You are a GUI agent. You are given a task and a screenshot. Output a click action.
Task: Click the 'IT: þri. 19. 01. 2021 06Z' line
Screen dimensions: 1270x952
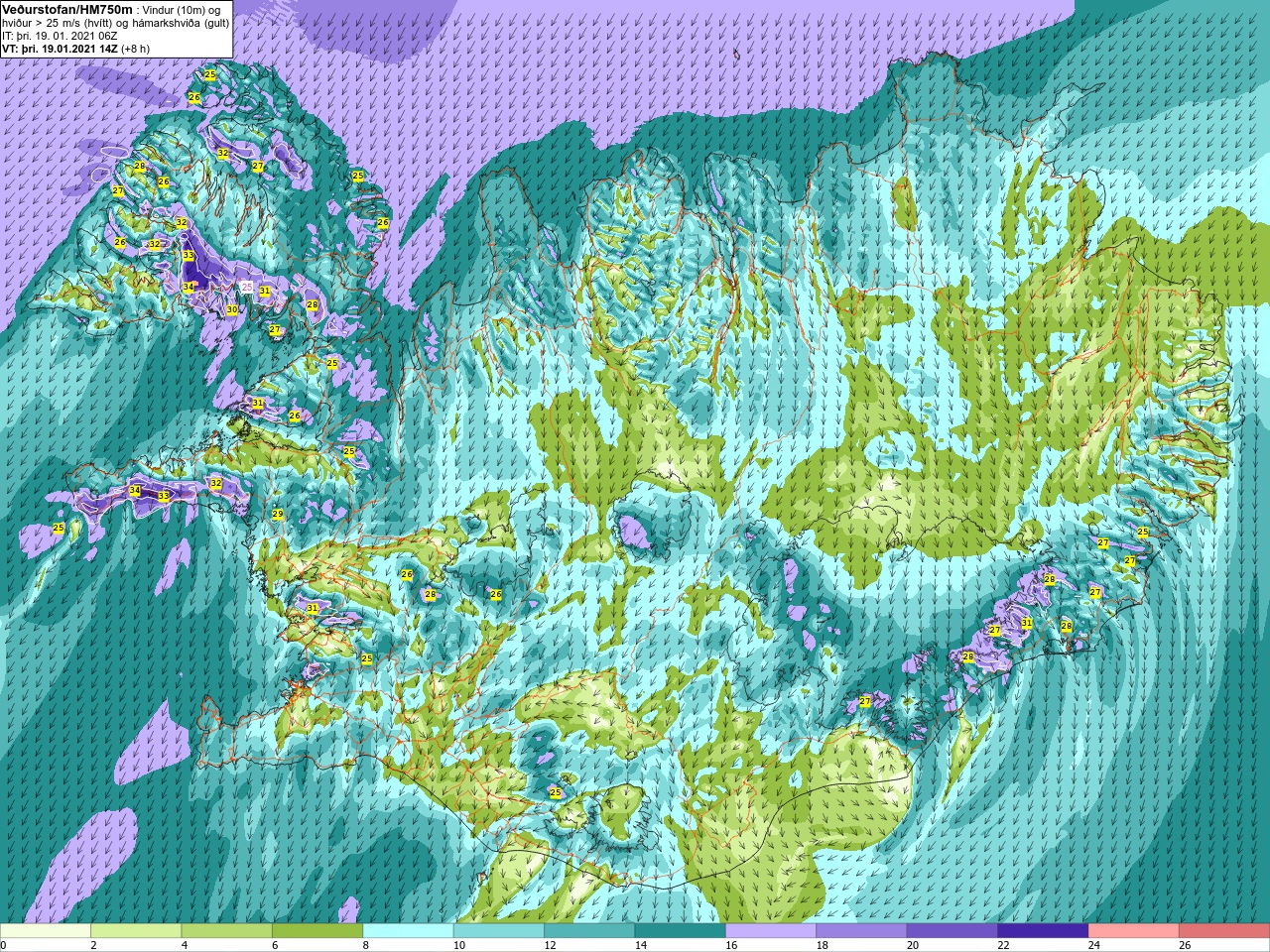click(60, 35)
